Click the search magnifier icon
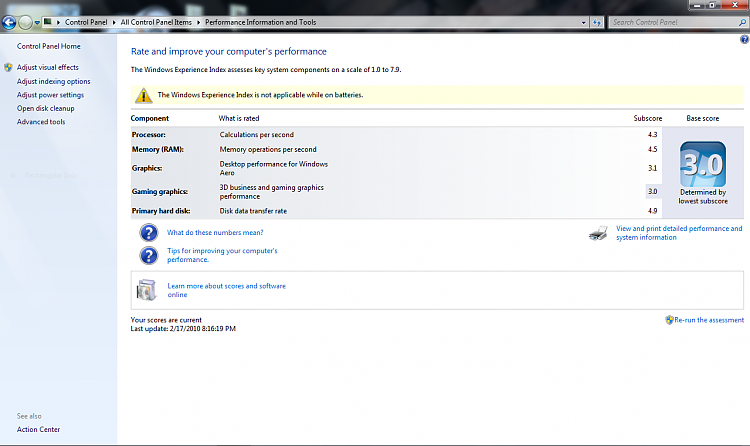The width and height of the screenshot is (750, 446). (x=742, y=22)
